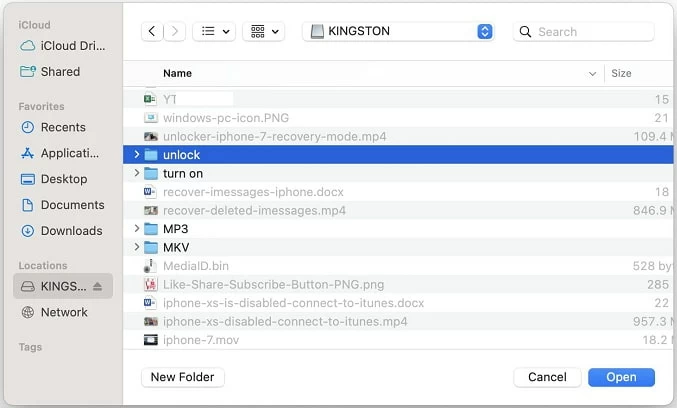This screenshot has height=408, width=677.
Task: Open the list view options dropdown
Action: 212,32
